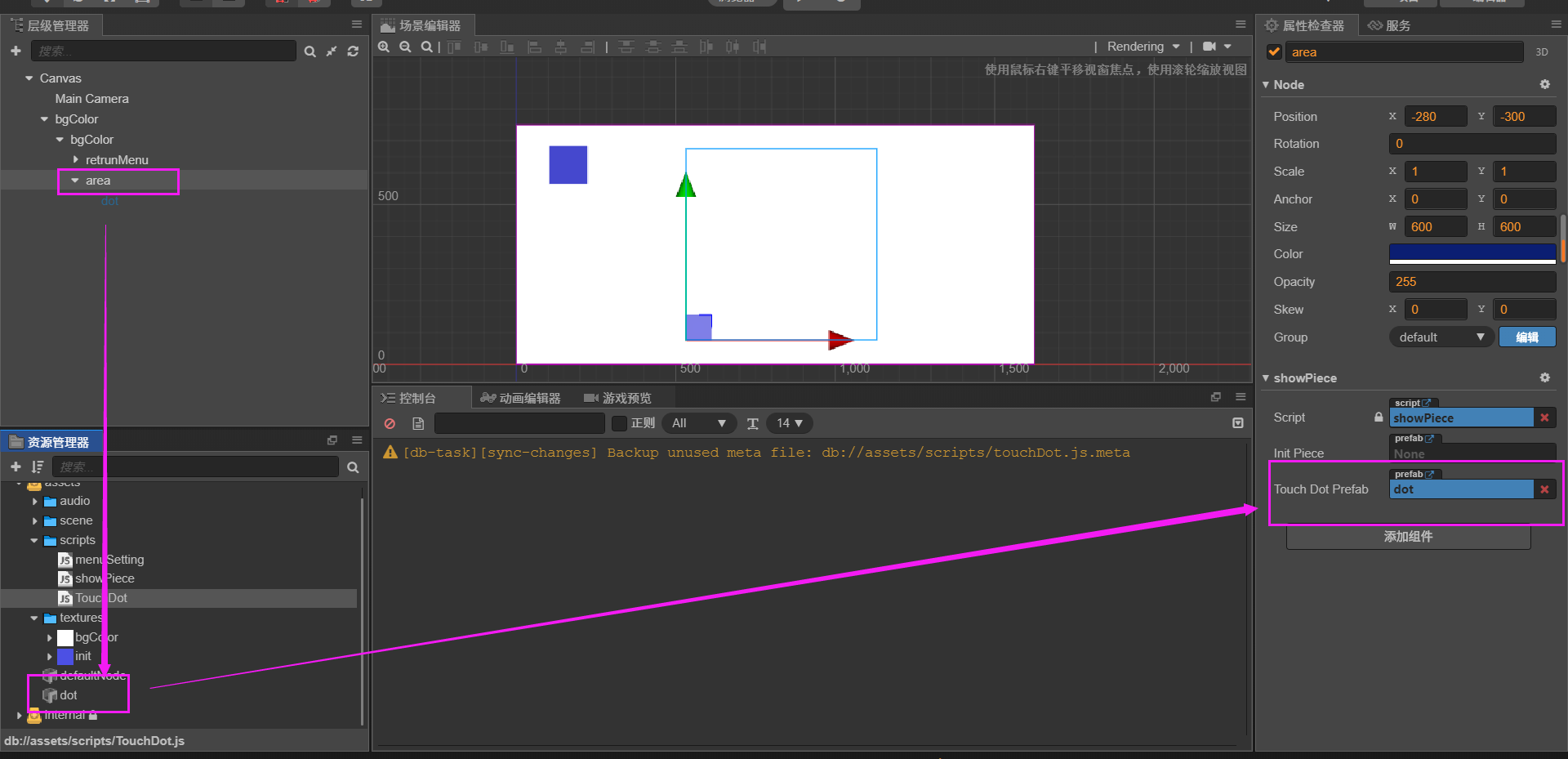The image size is (1568, 759).
Task: Enable the regex filter checkbox in console
Action: [x=619, y=423]
